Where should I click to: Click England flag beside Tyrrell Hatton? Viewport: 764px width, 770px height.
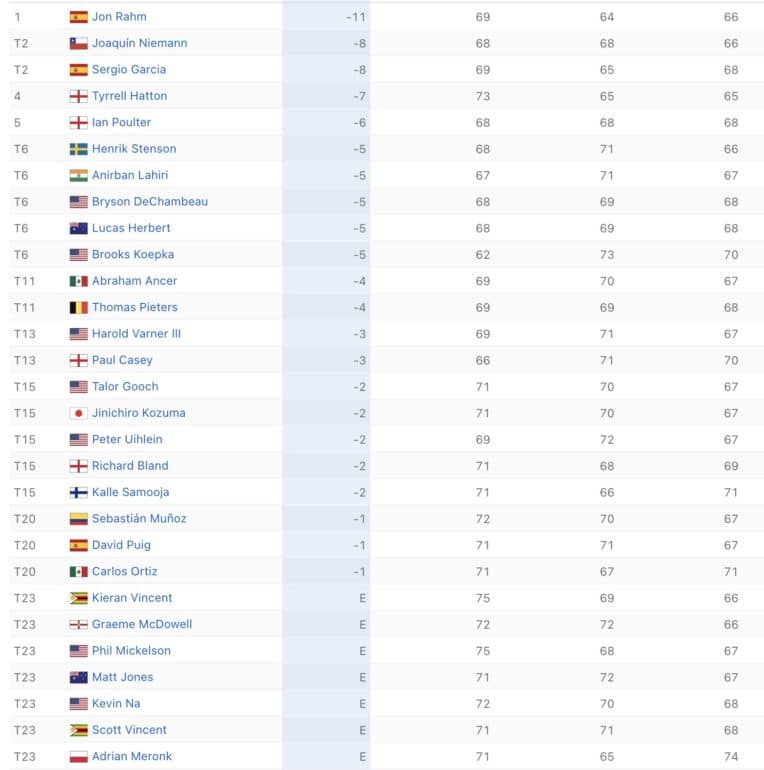point(79,96)
